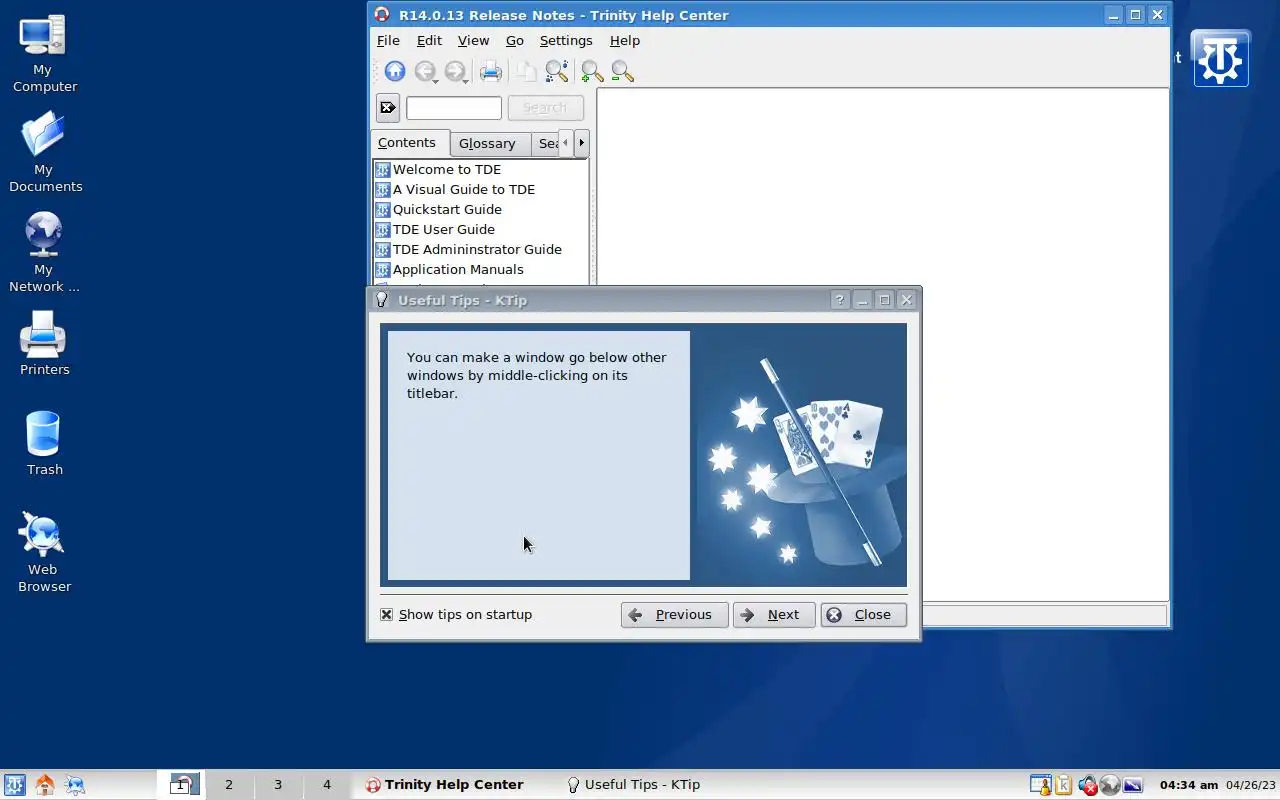
Task: Open the Forward history dropdown arrow
Action: (x=466, y=80)
